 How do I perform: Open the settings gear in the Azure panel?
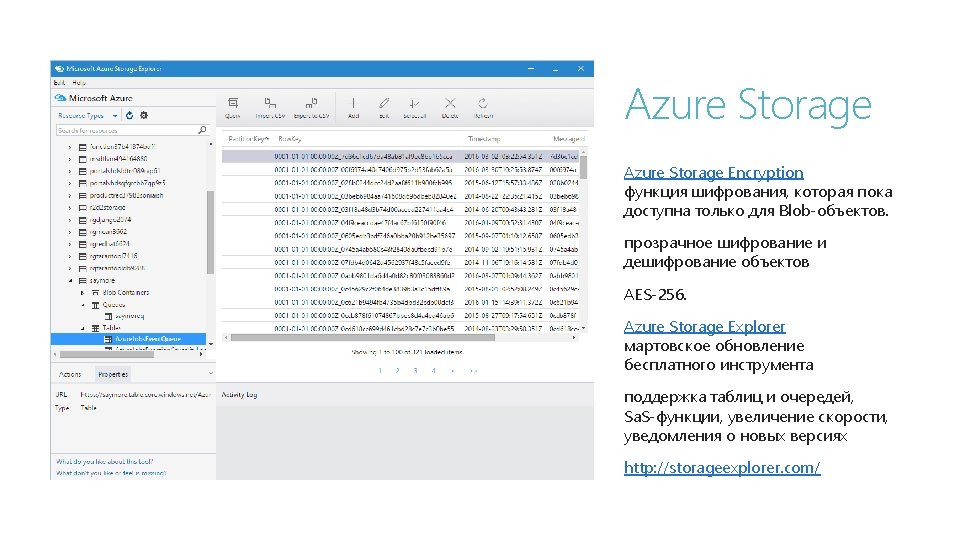144,115
